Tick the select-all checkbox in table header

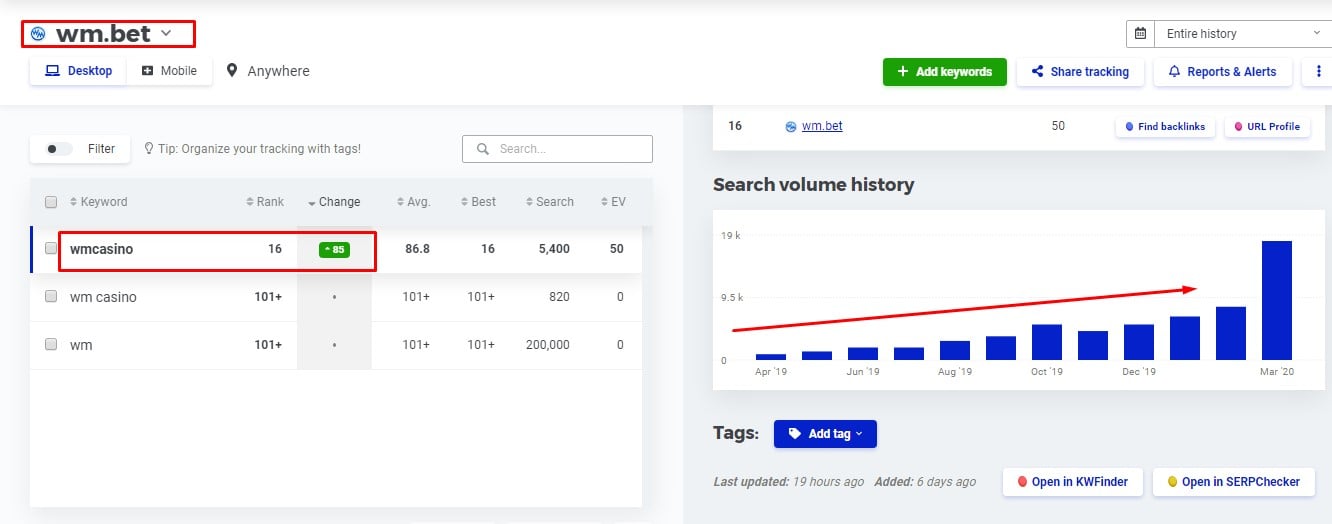click(x=51, y=202)
